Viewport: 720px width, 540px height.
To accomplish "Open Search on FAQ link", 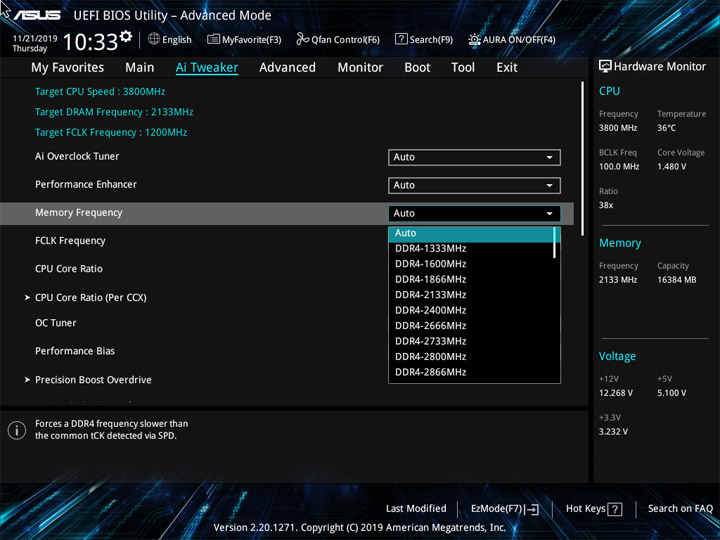I will [x=680, y=509].
